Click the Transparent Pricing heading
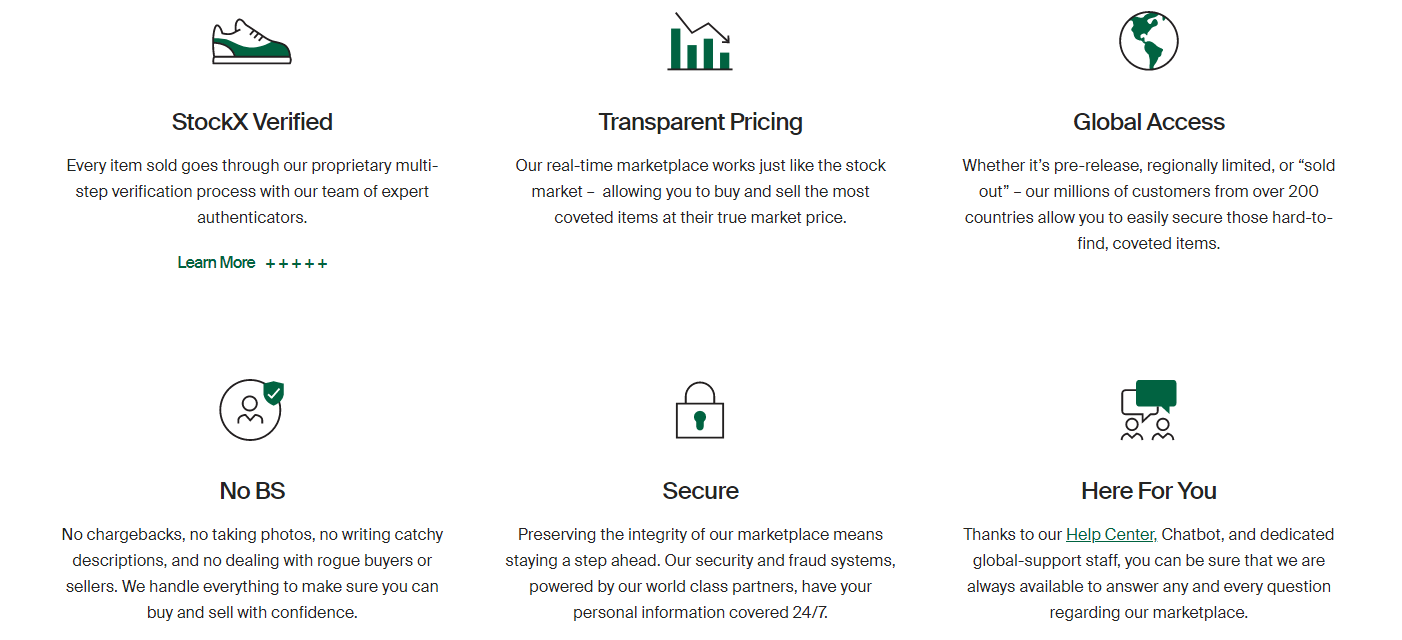The image size is (1402, 640). click(x=700, y=122)
